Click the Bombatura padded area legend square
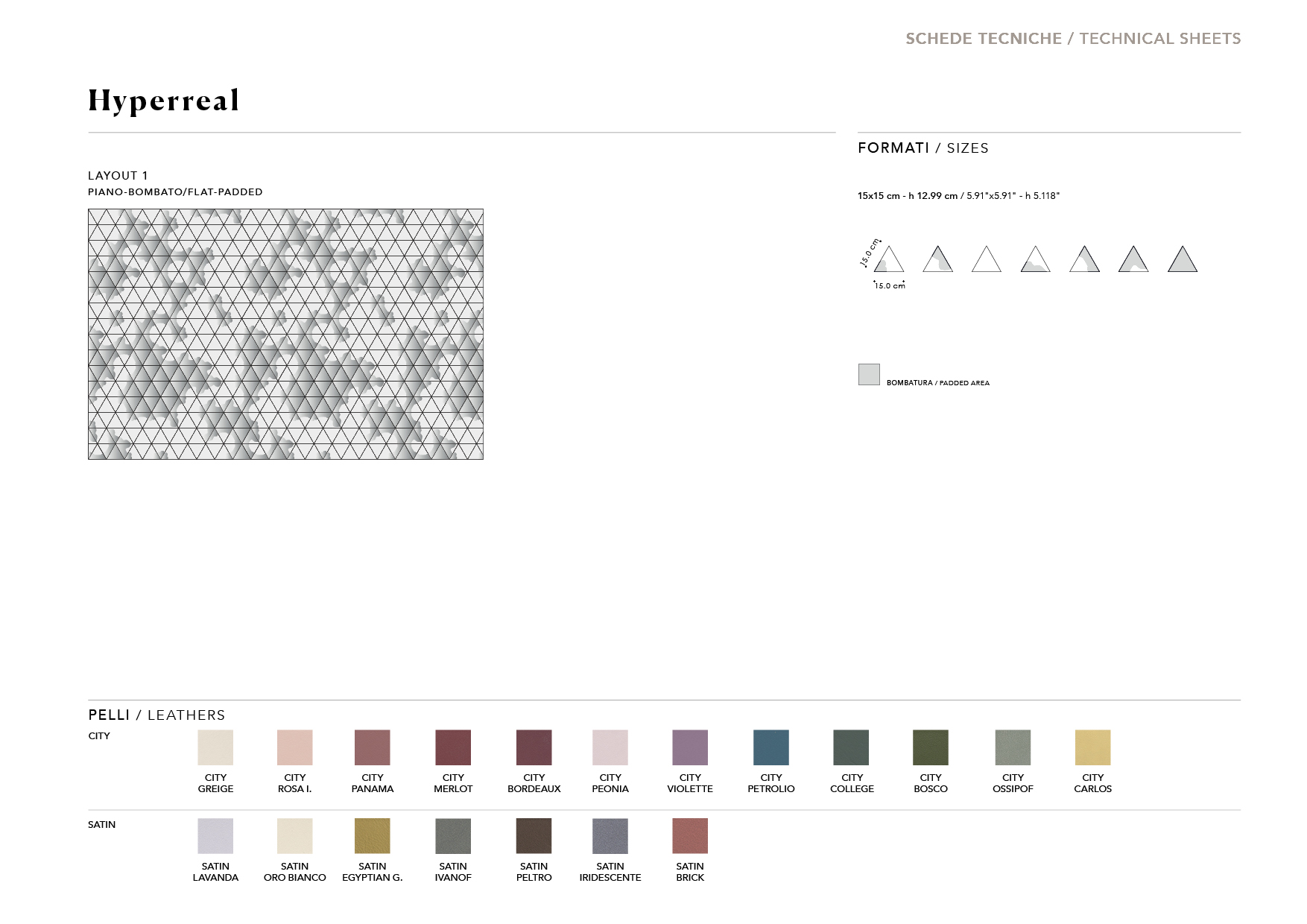The image size is (1307, 924). 869,374
